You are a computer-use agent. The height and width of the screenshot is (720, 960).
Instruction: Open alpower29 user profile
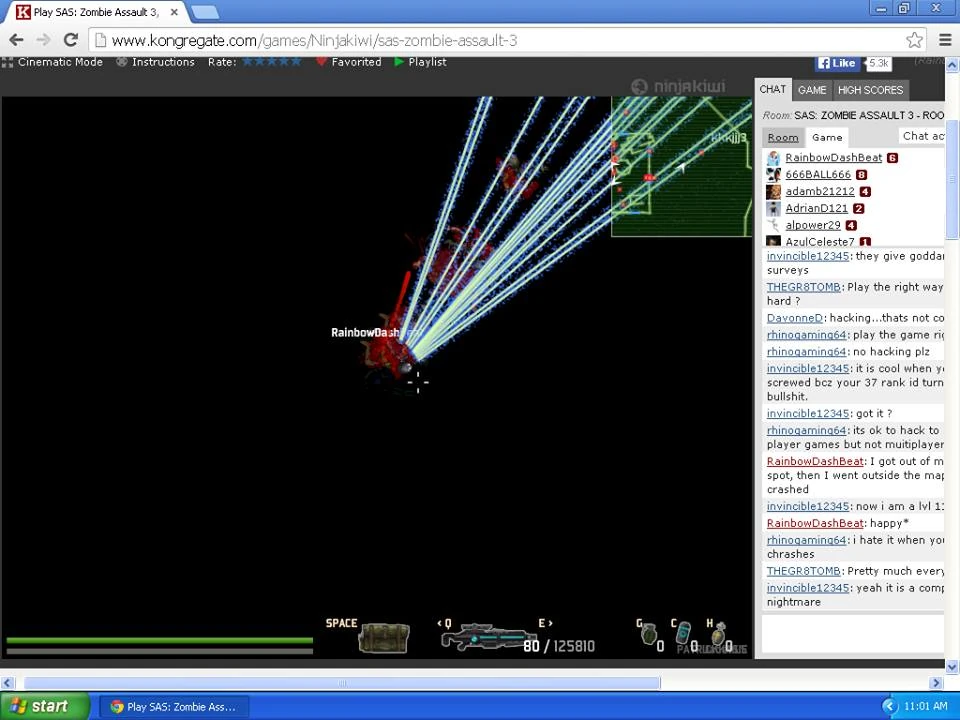[813, 225]
